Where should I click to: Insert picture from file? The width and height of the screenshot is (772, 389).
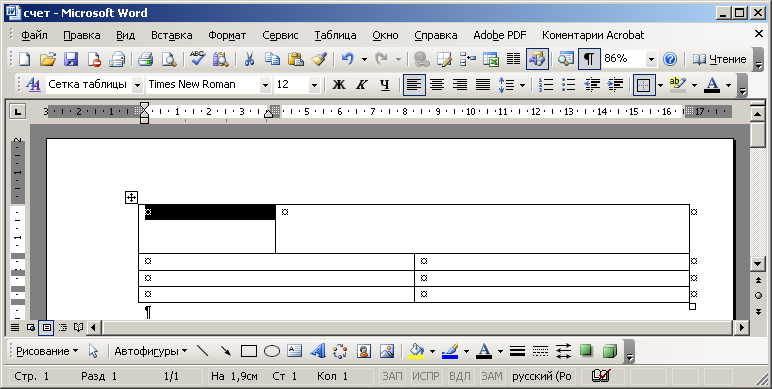click(x=387, y=351)
